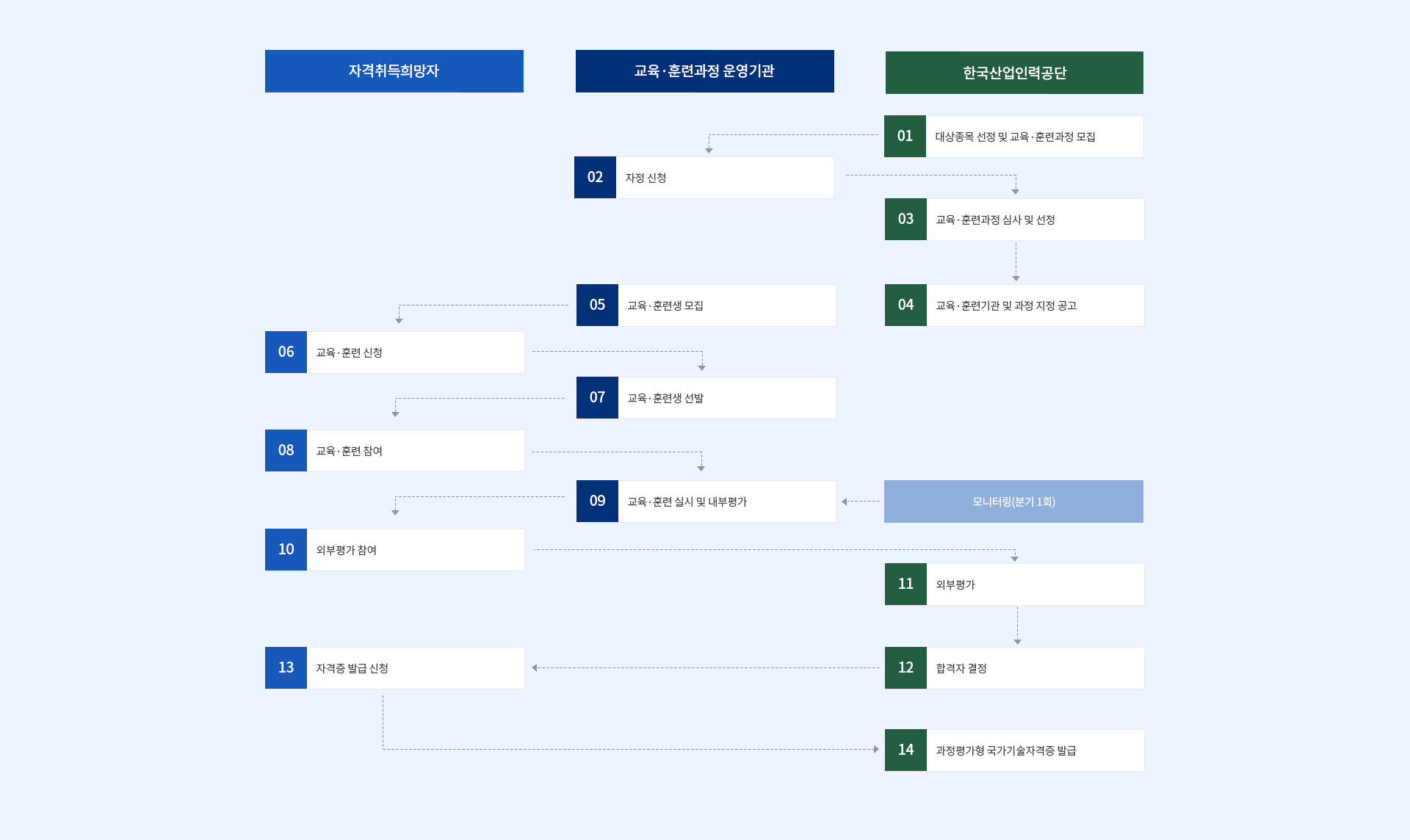
Task: Select the 합격자 결정 step
Action: click(x=1014, y=668)
